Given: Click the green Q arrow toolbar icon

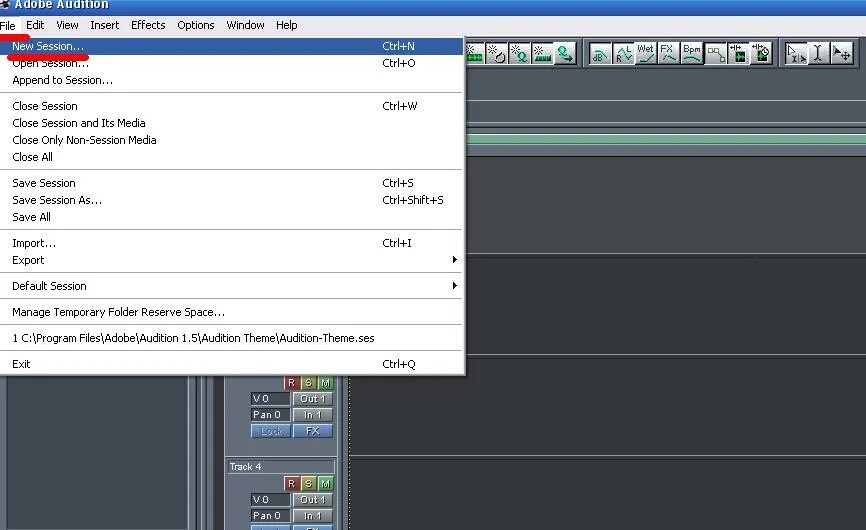Looking at the screenshot, I should pos(564,54).
